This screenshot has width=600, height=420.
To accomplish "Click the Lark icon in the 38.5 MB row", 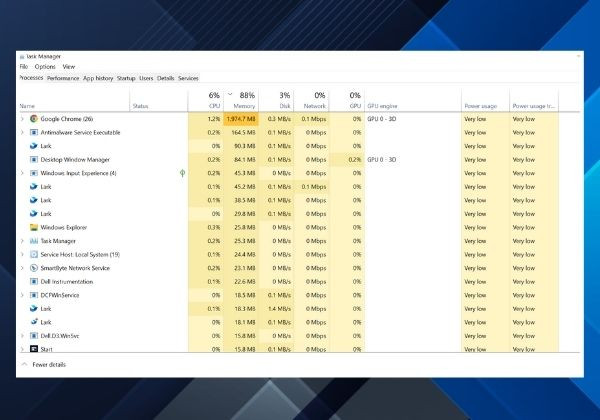I will (34, 200).
